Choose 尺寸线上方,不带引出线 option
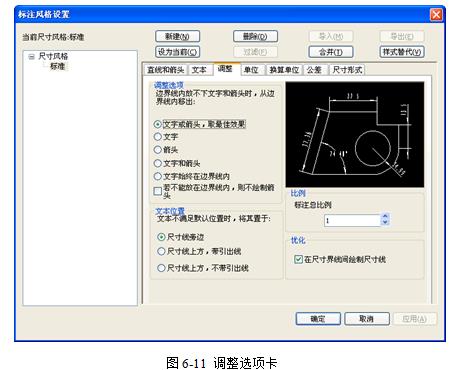The width and height of the screenshot is (452, 370). 203,268
